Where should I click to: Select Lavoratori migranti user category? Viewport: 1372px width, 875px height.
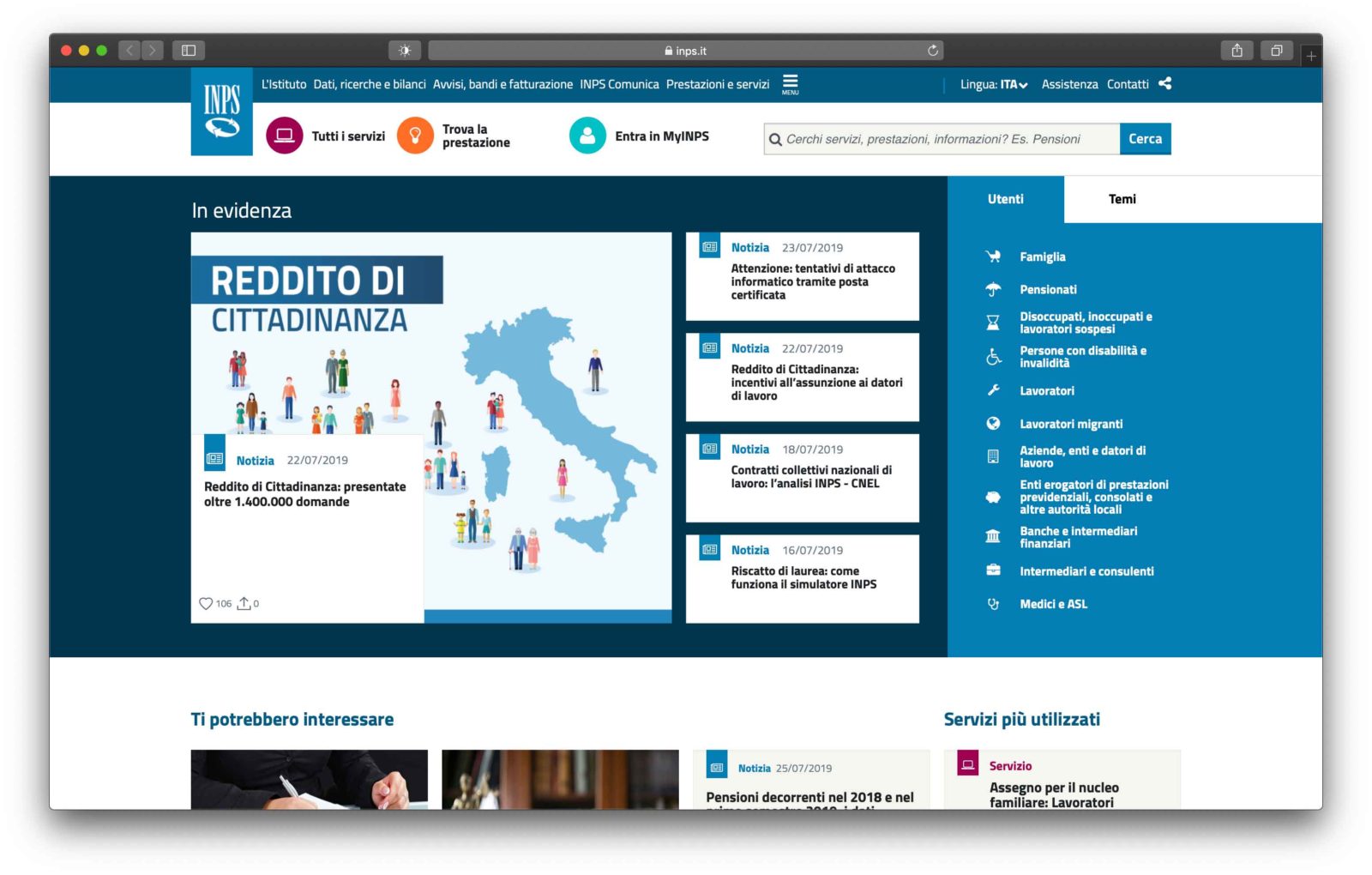[1071, 424]
